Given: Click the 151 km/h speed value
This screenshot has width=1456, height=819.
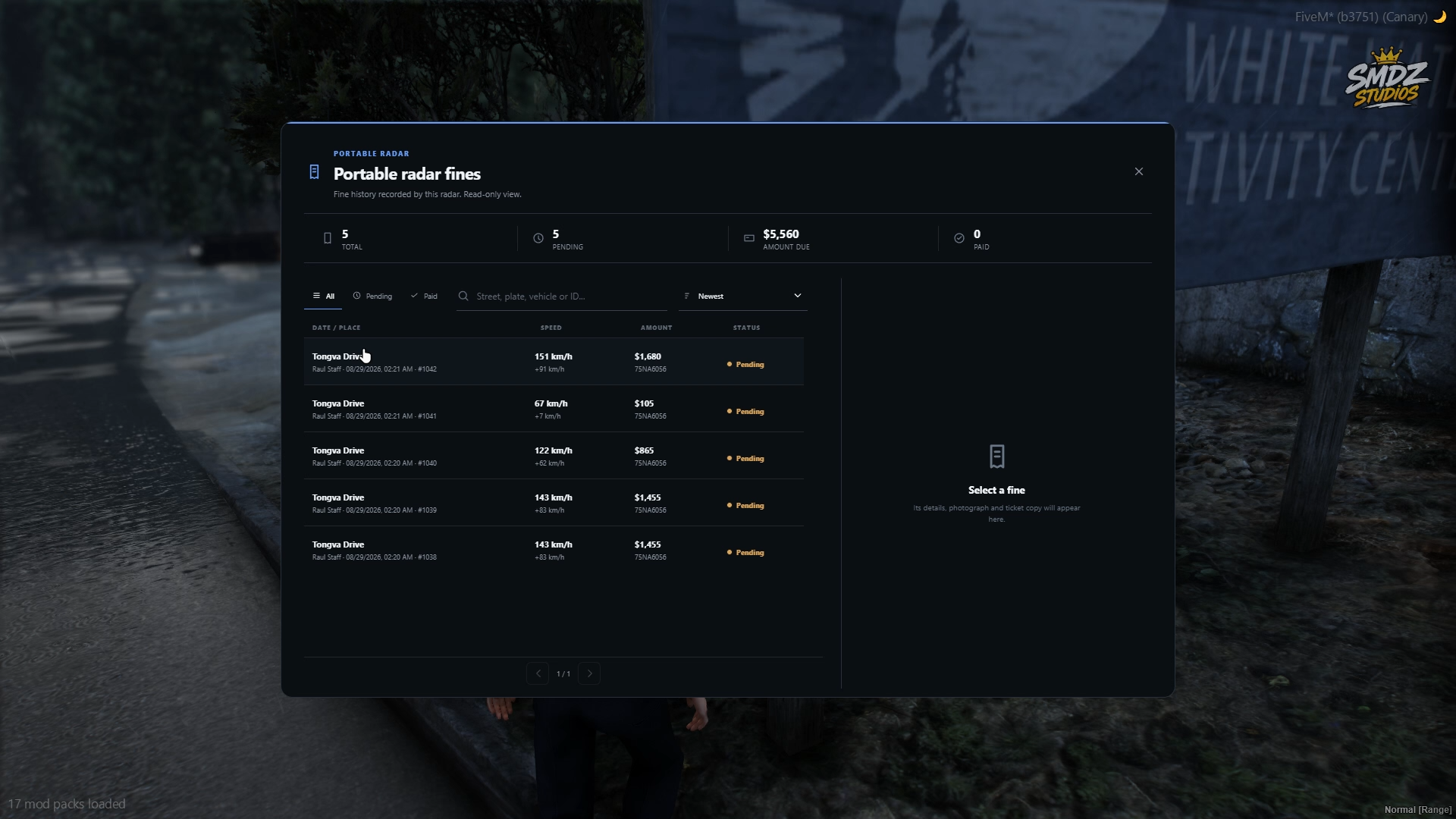Looking at the screenshot, I should (x=554, y=356).
